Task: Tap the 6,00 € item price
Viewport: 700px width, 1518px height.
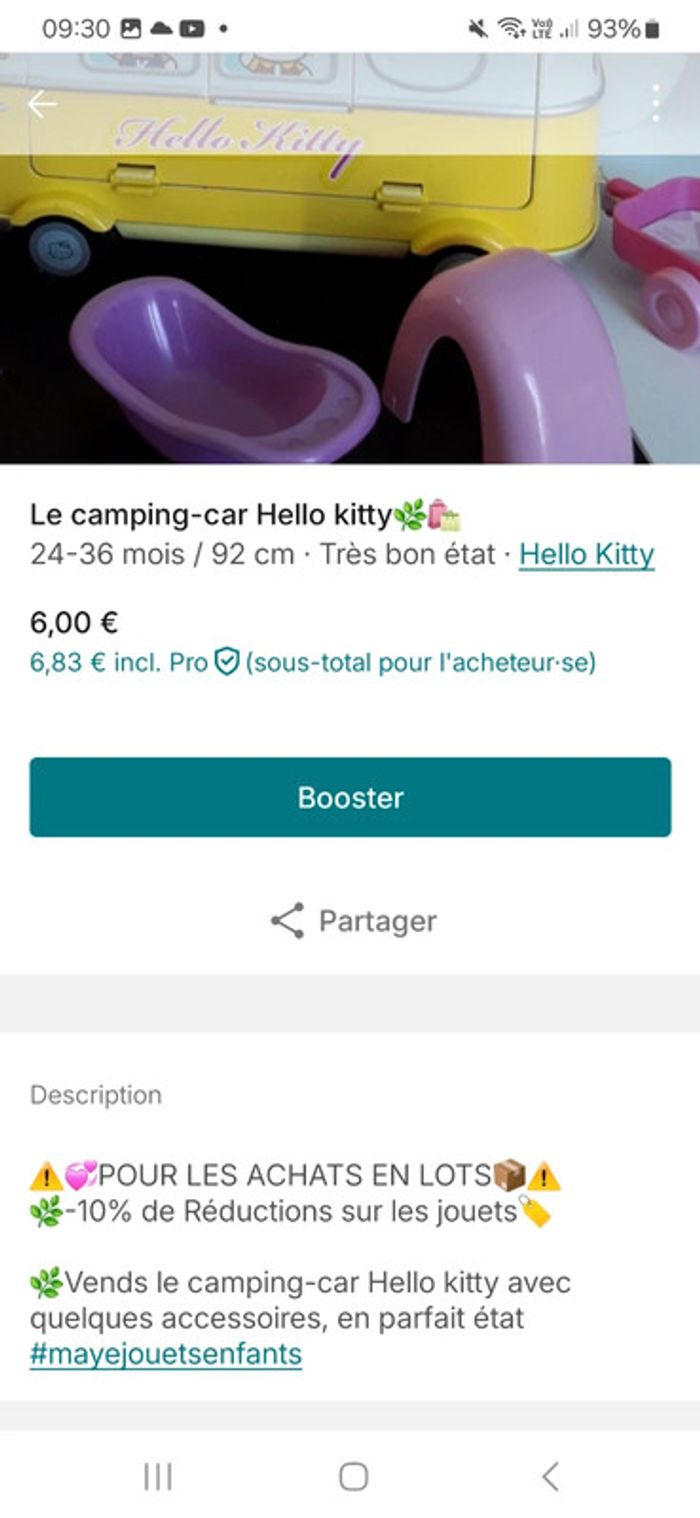Action: pos(74,622)
